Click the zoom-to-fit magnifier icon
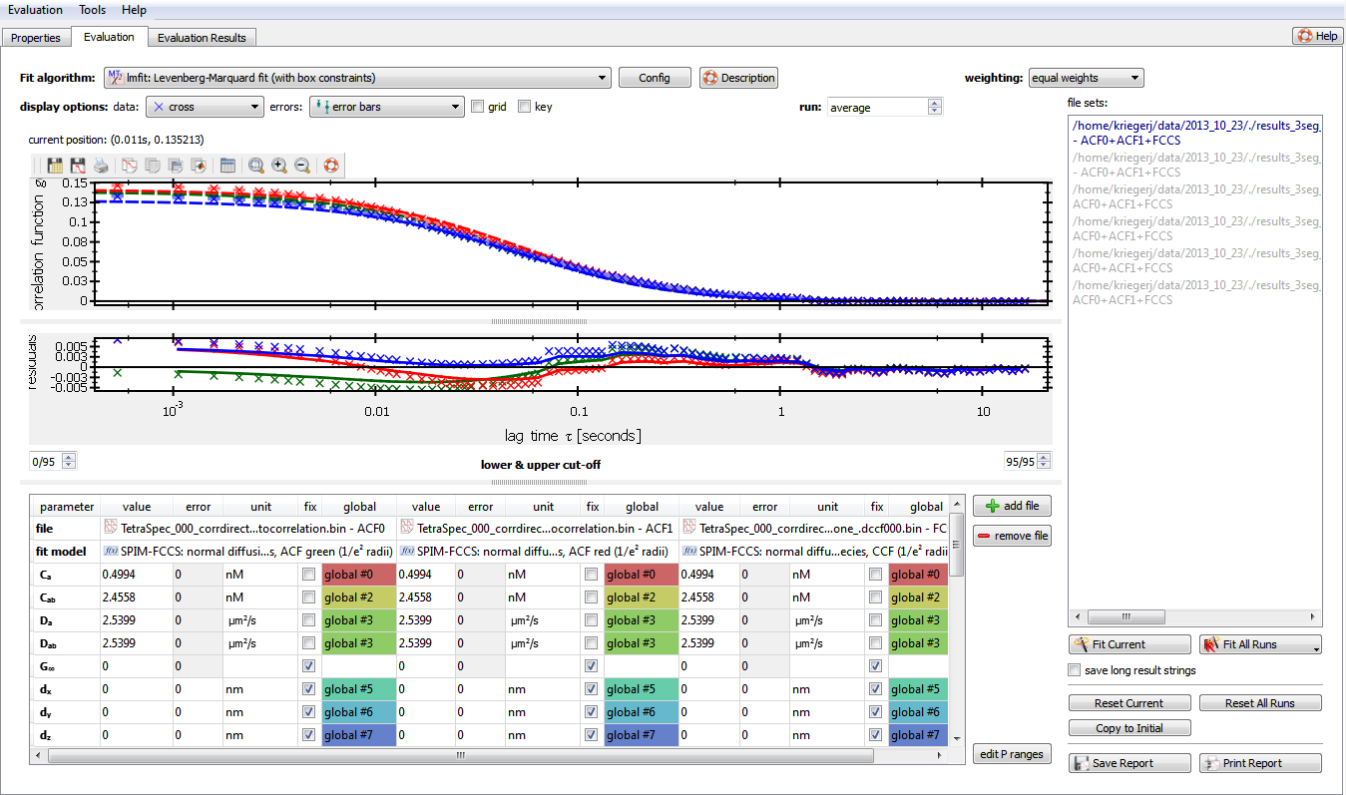Screen dimensions: 1346x795 coord(257,166)
